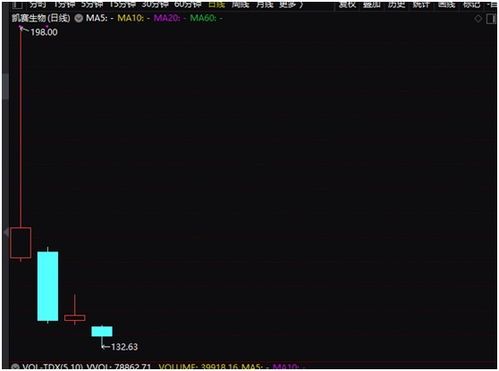Click the 标记 mark button
This screenshot has width=499, height=371.
pos(472,5)
